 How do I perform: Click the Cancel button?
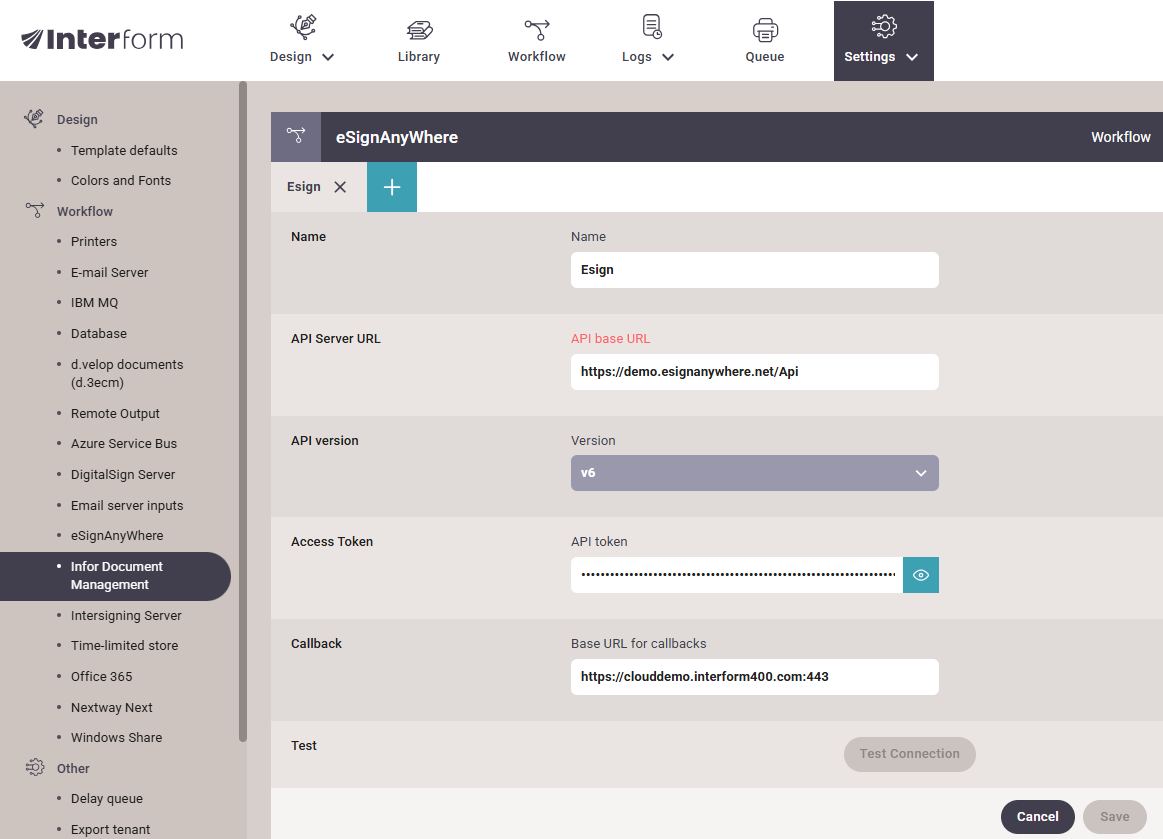1037,817
